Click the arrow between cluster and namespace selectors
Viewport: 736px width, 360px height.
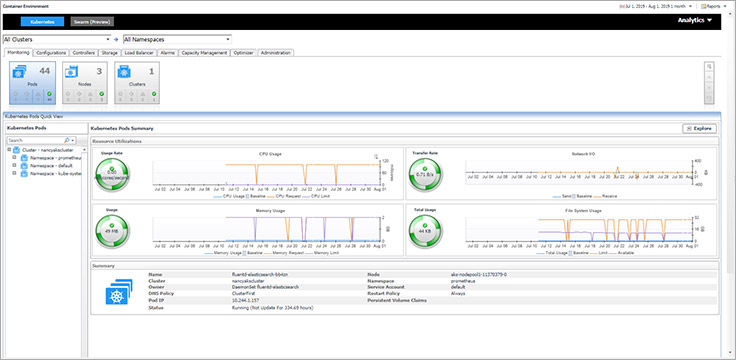pyautogui.click(x=116, y=40)
